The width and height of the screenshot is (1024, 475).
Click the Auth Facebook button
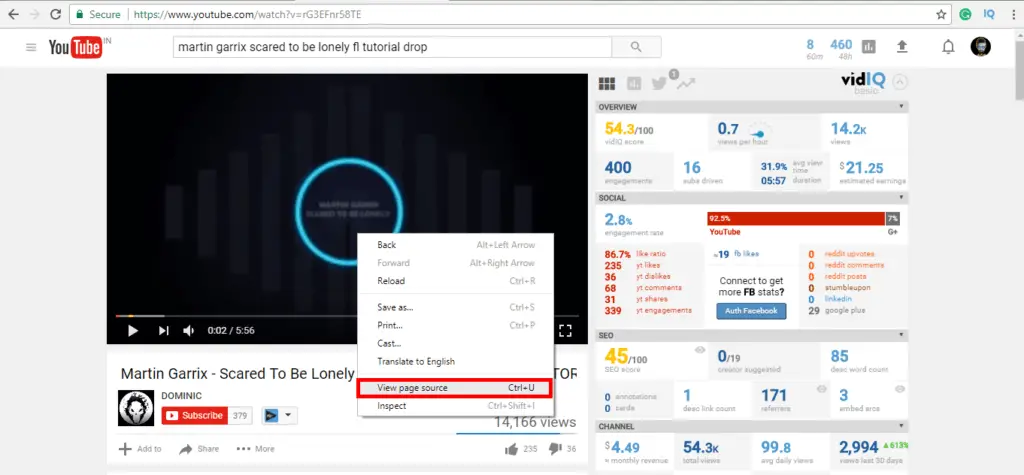coord(751,311)
